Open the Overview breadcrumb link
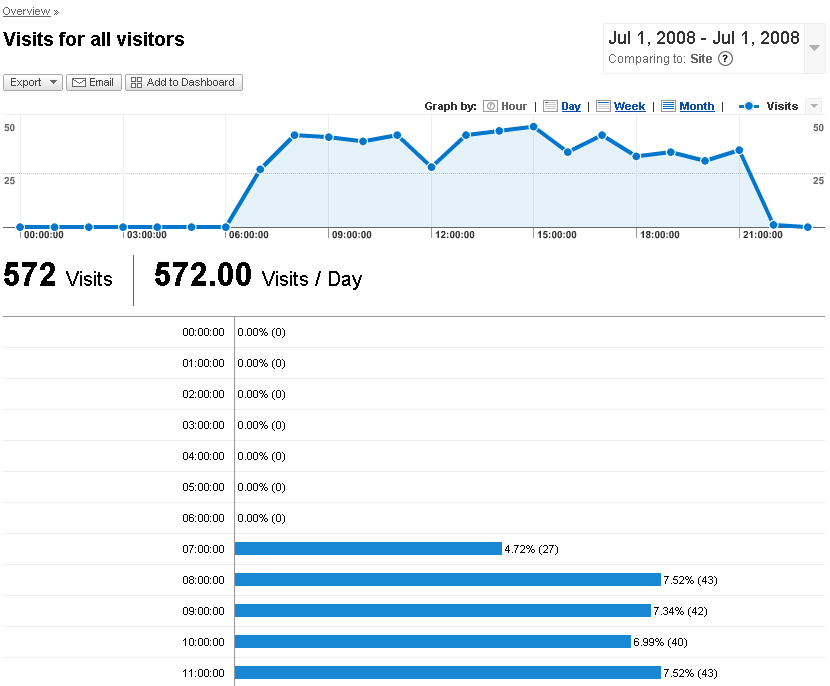The width and height of the screenshot is (830, 686). (x=26, y=11)
